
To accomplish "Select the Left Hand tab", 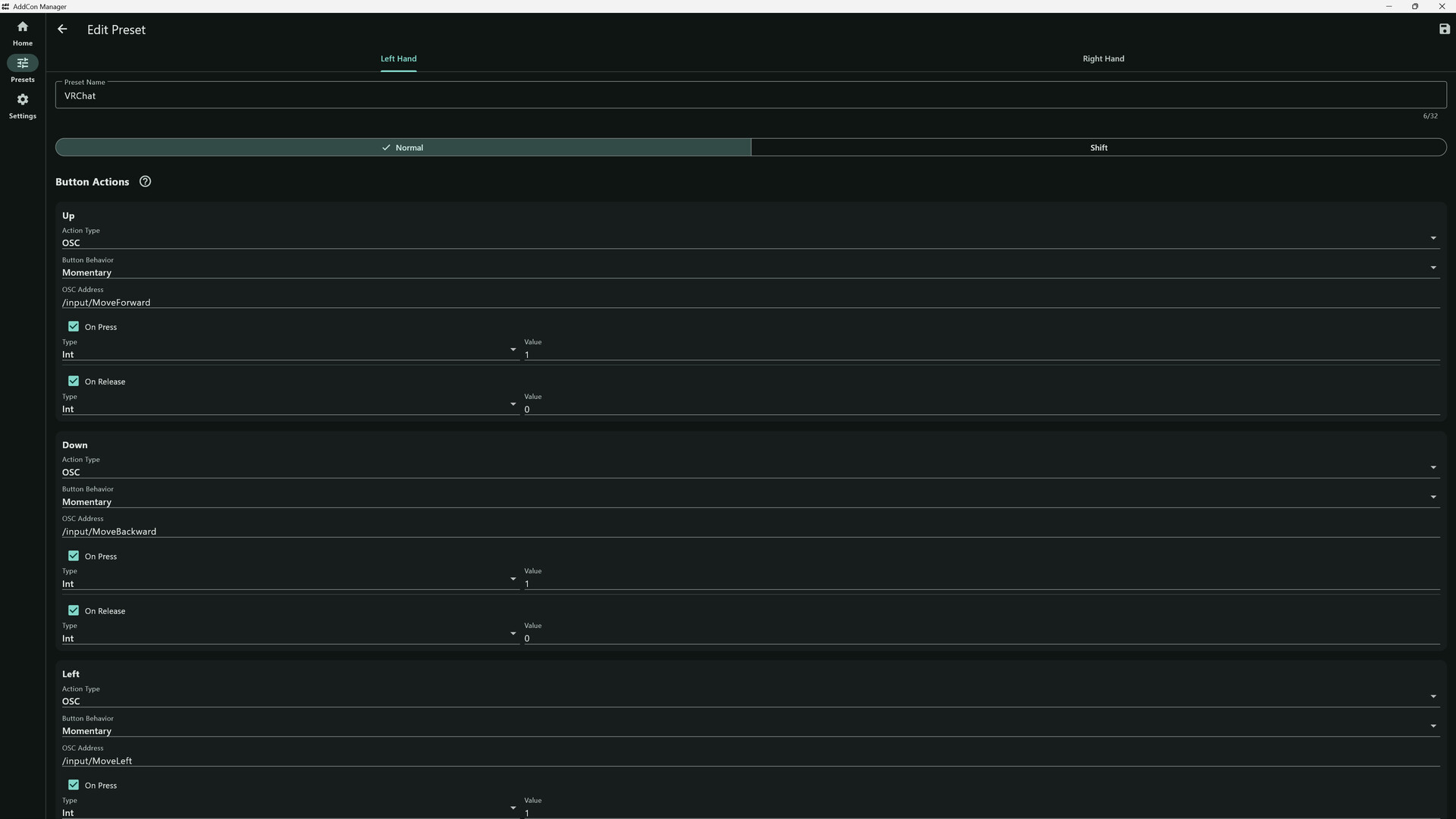I will pyautogui.click(x=398, y=58).
